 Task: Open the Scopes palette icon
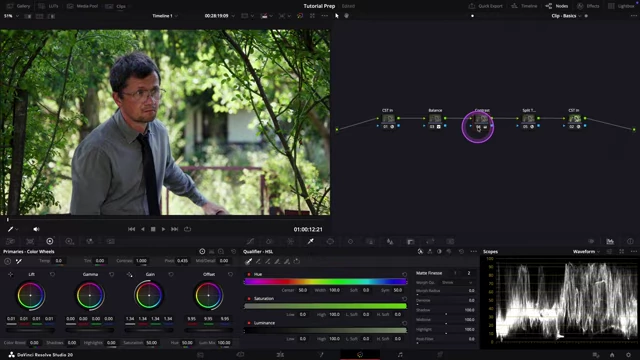tap(610, 241)
